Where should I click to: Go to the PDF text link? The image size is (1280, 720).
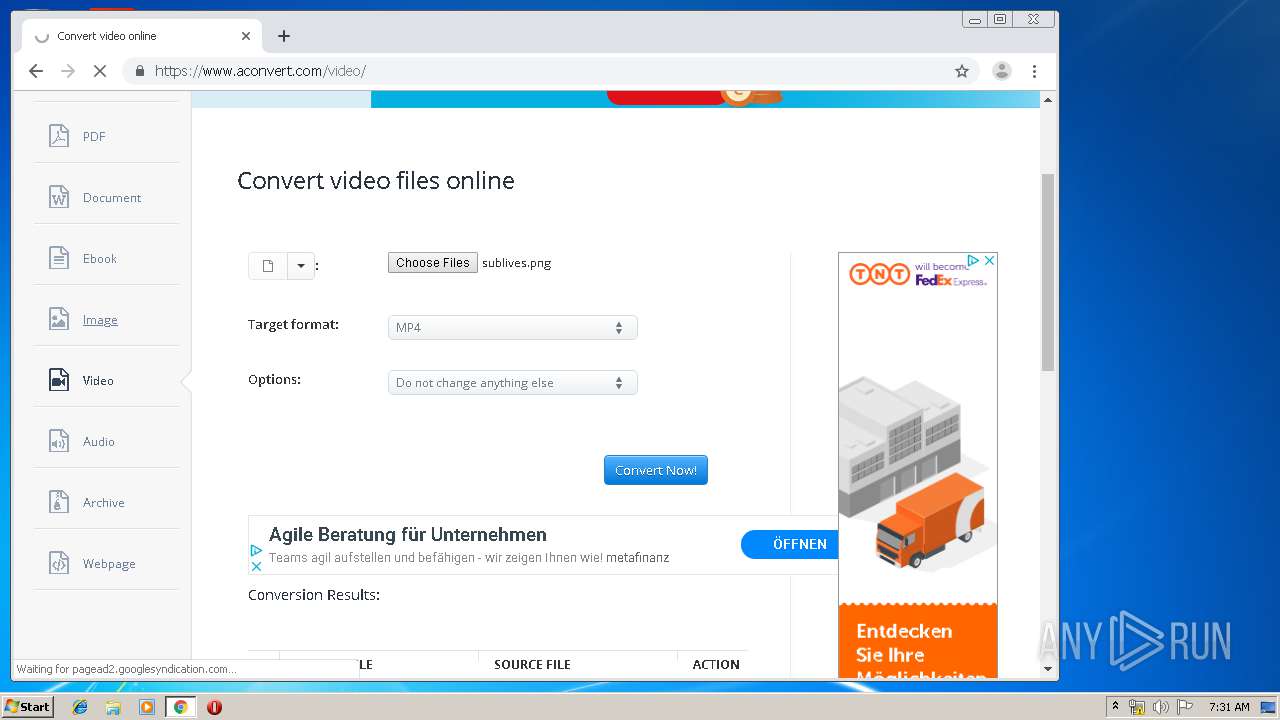point(94,137)
